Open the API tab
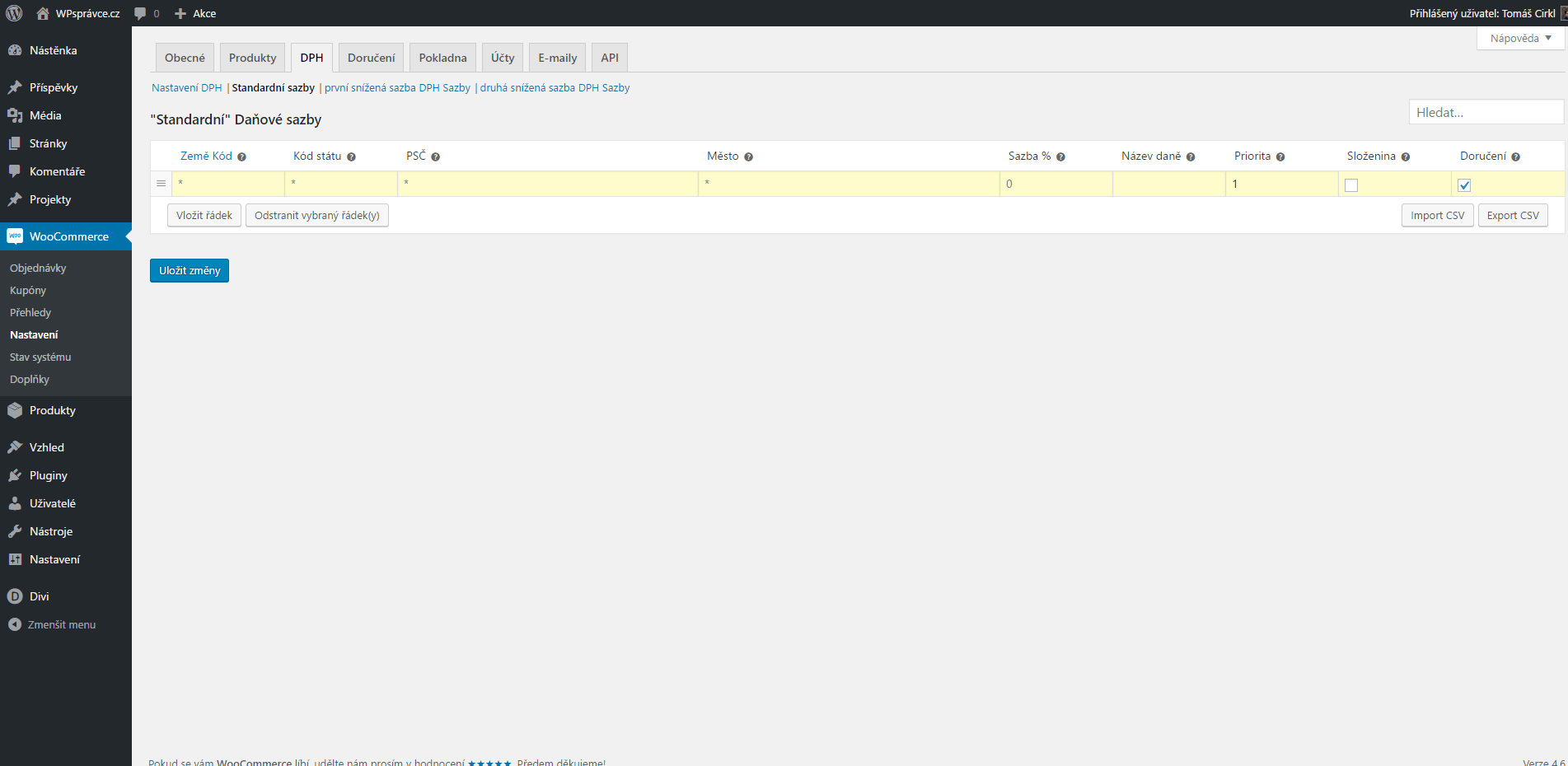1568x766 pixels. click(x=610, y=58)
